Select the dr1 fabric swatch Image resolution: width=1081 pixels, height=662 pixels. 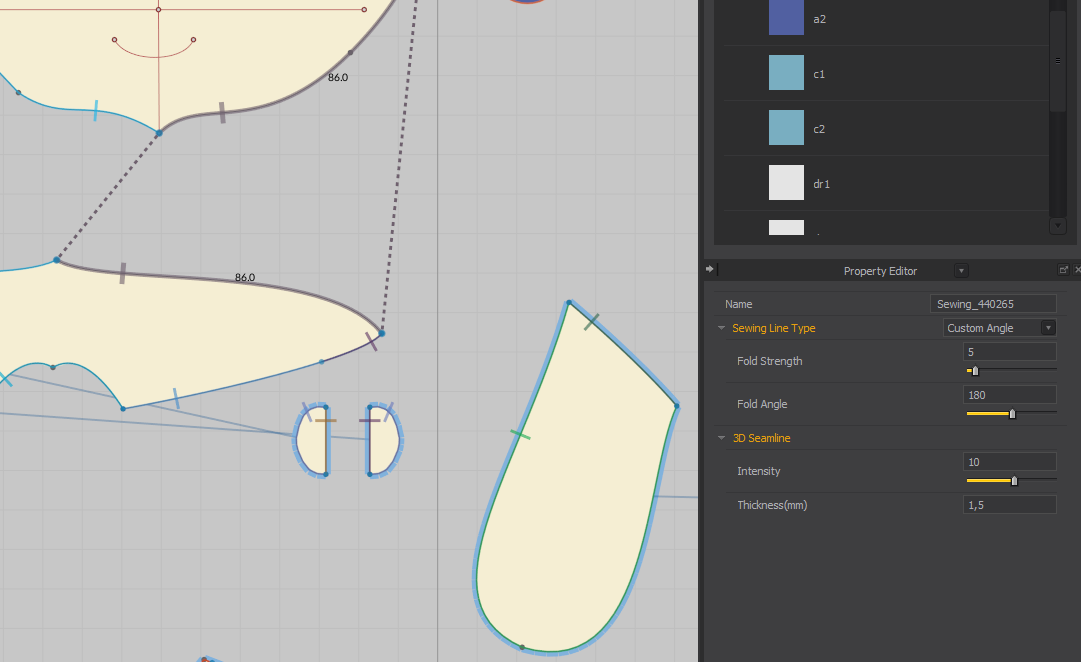coord(786,183)
